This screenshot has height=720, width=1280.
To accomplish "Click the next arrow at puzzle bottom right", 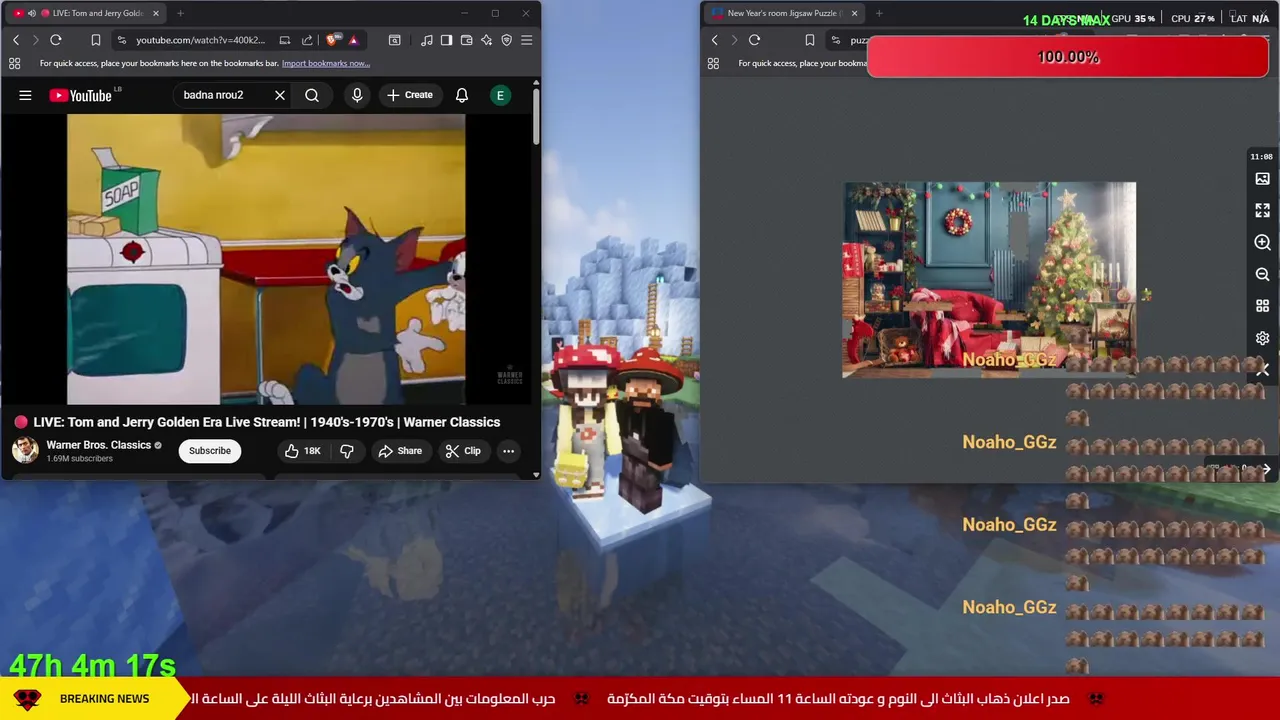I will click(x=1266, y=469).
